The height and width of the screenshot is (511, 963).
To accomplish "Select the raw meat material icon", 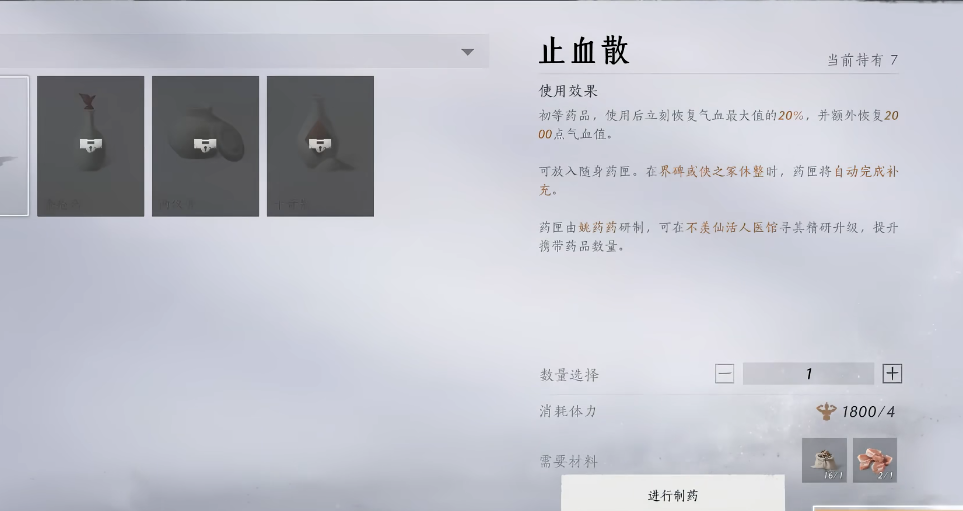I will pyautogui.click(x=875, y=460).
